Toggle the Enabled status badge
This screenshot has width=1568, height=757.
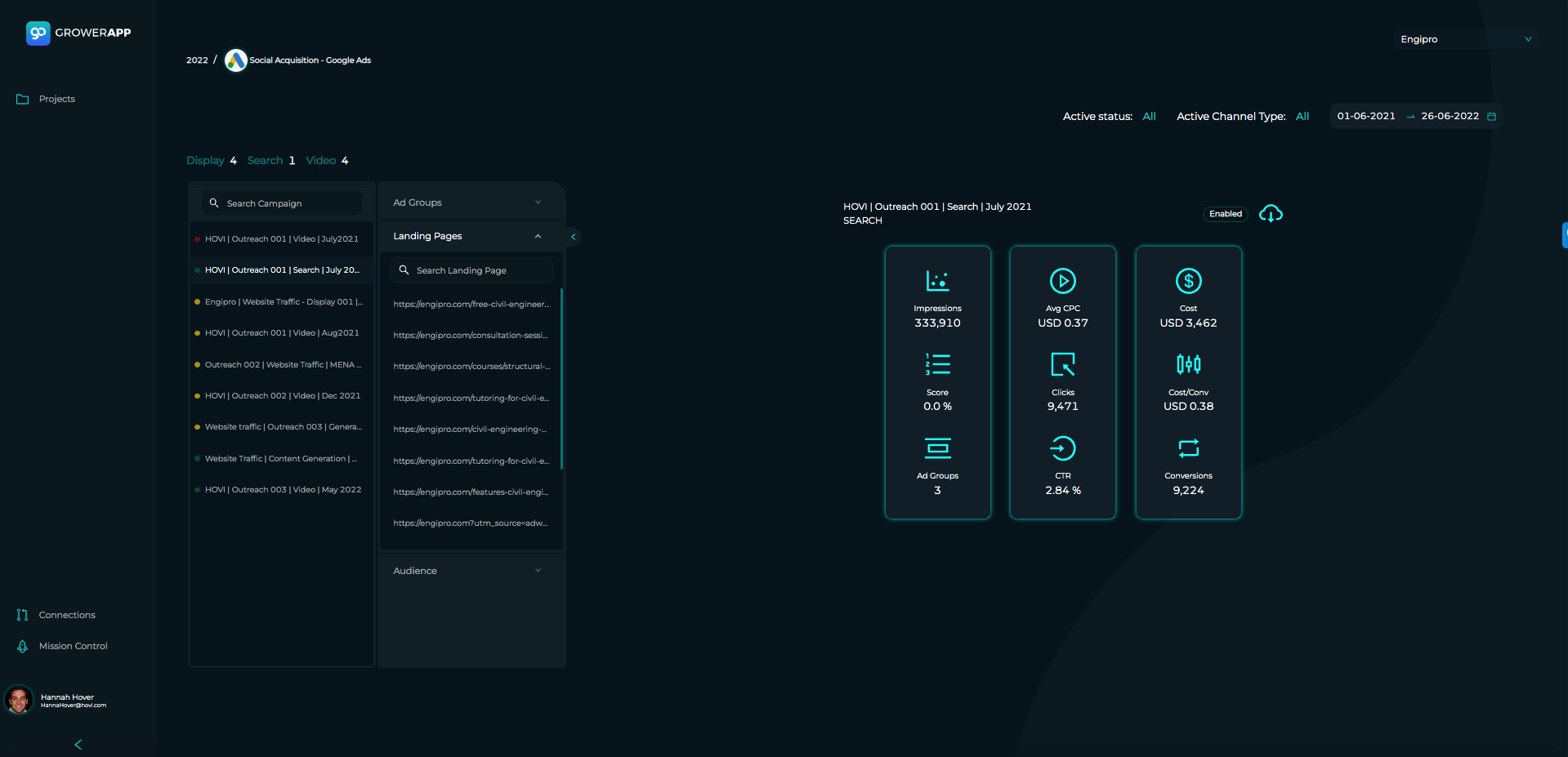pyautogui.click(x=1225, y=213)
